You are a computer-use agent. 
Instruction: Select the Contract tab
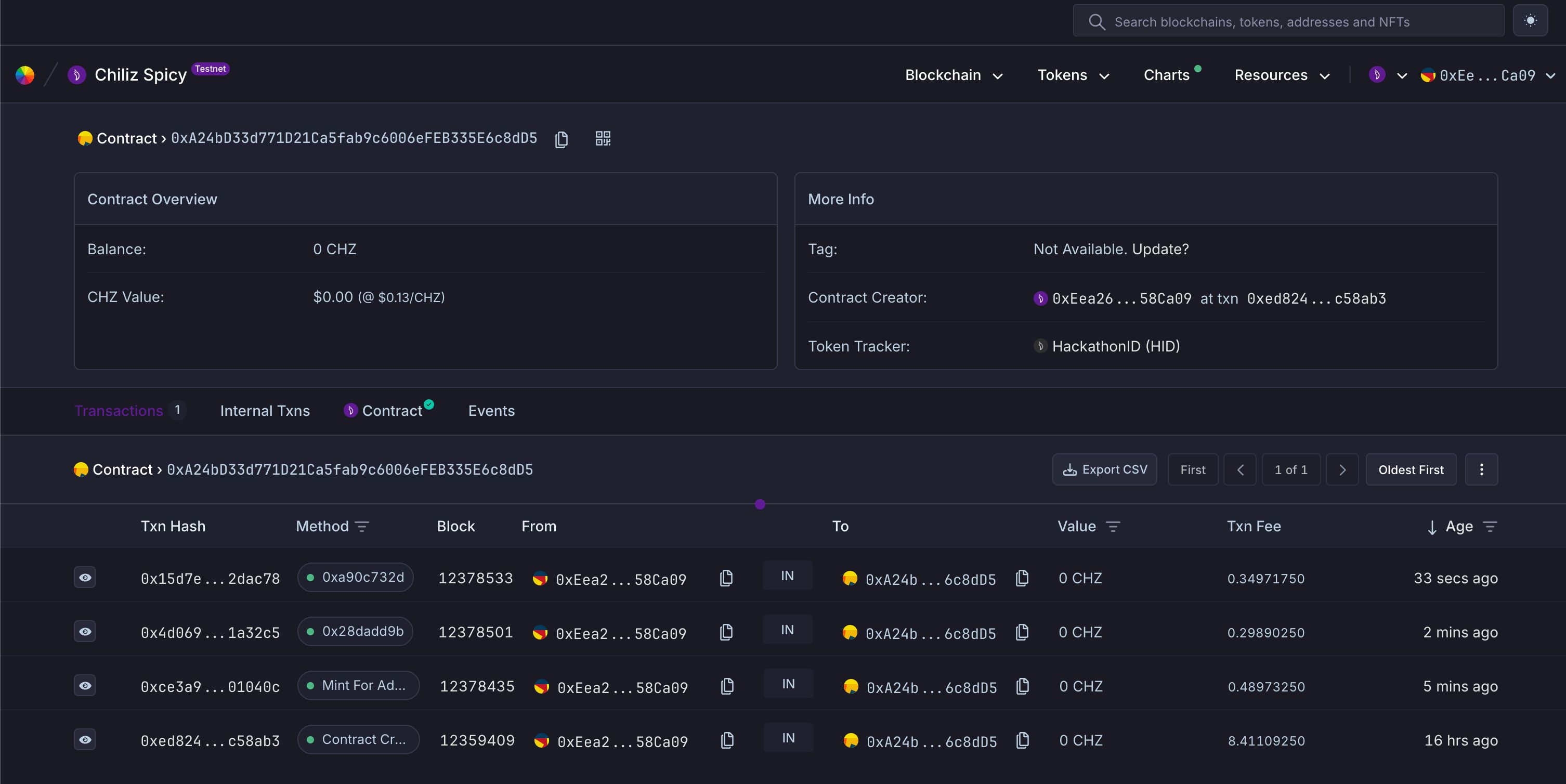(390, 409)
